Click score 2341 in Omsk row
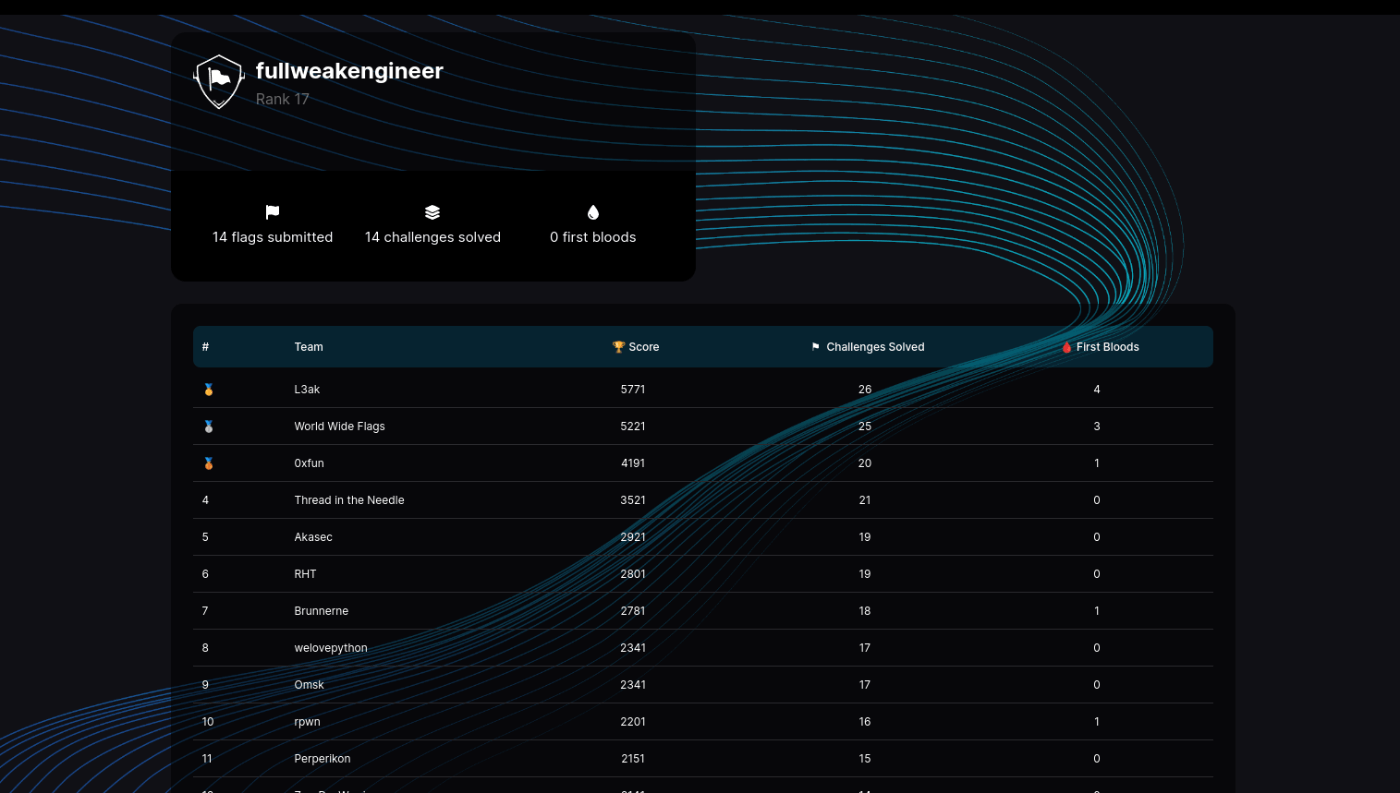This screenshot has width=1400, height=793. click(633, 685)
